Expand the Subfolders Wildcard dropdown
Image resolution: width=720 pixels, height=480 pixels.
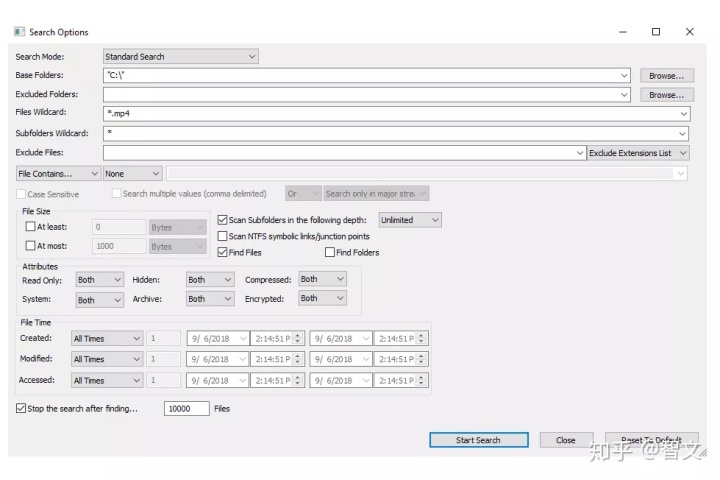point(682,134)
